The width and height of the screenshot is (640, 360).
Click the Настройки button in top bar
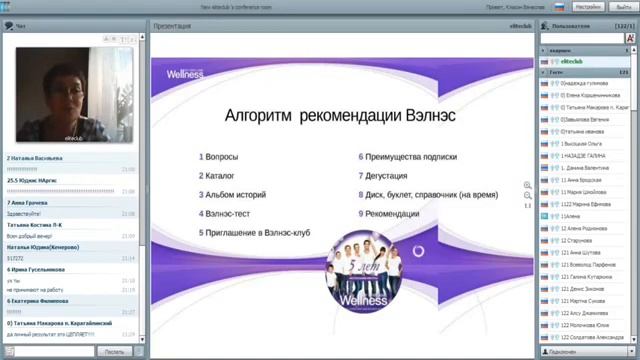click(x=588, y=7)
